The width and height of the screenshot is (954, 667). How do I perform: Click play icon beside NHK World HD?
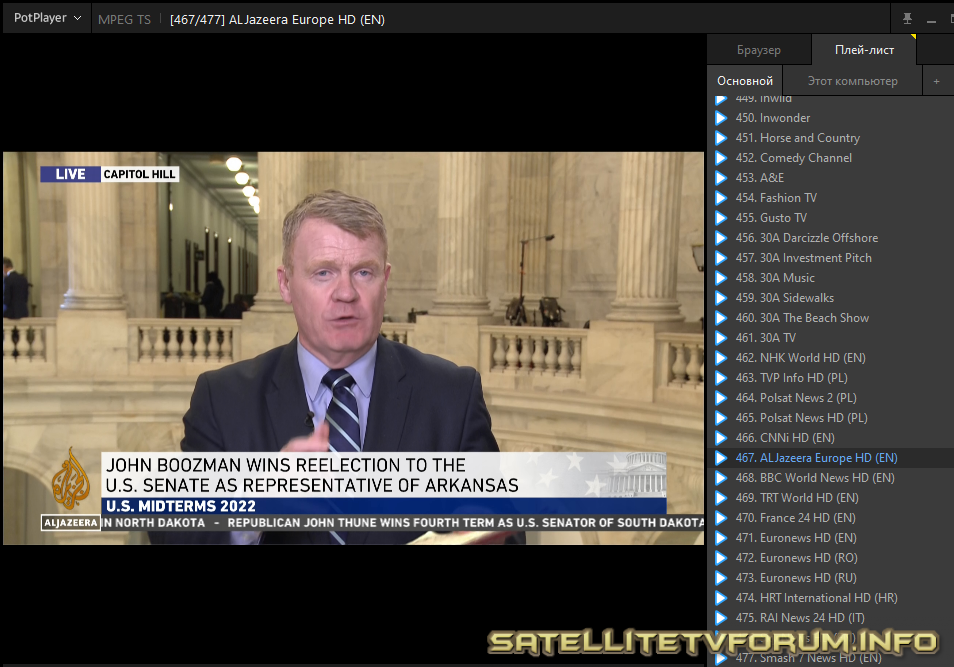(x=721, y=358)
